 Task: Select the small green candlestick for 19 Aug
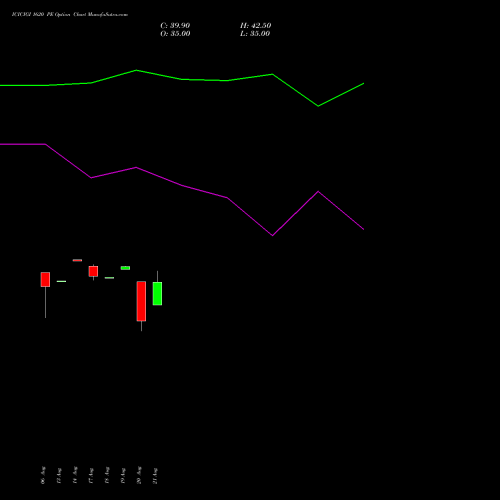125,268
